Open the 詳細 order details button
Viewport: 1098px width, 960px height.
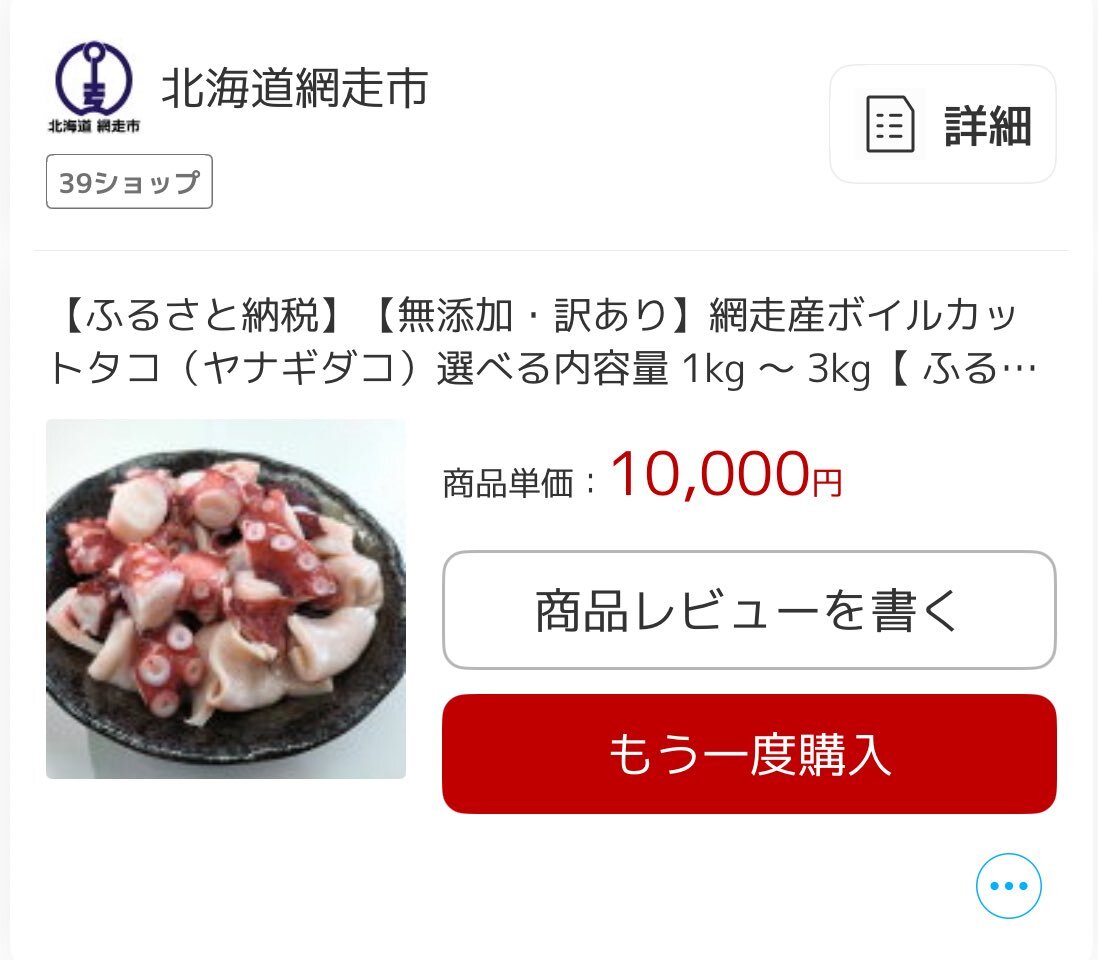(x=943, y=124)
